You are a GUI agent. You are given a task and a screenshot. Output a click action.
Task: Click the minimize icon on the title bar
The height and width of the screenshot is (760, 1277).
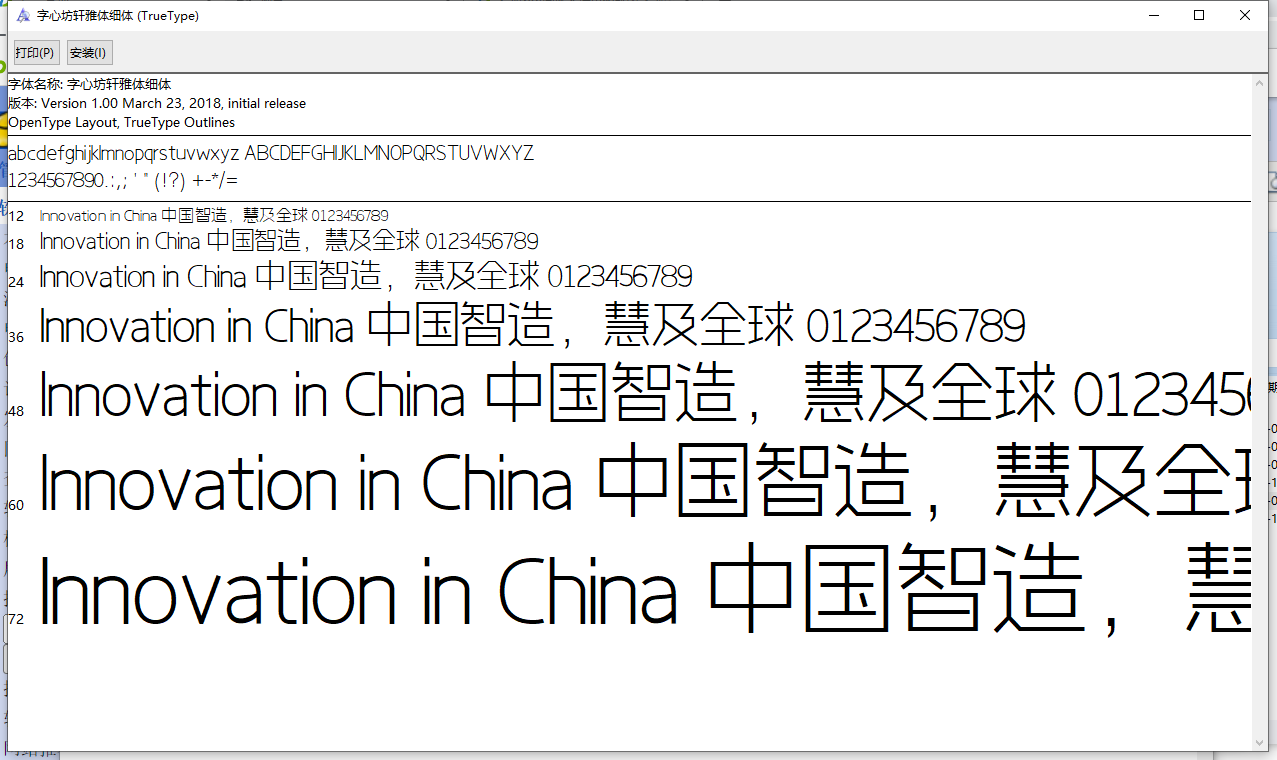(1155, 15)
